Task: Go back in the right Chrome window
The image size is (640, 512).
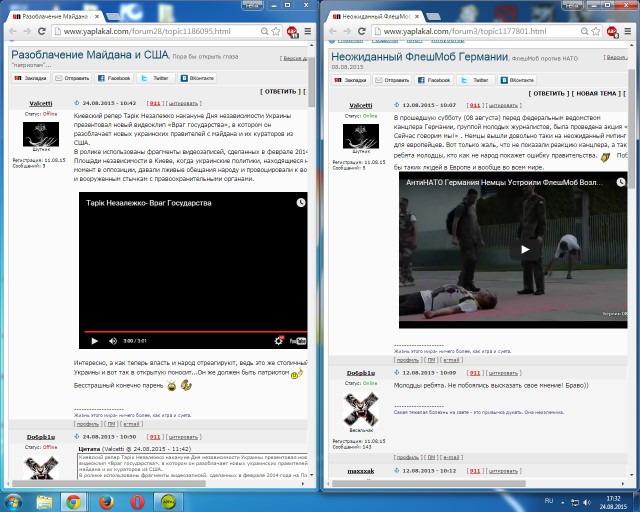Action: pos(333,31)
